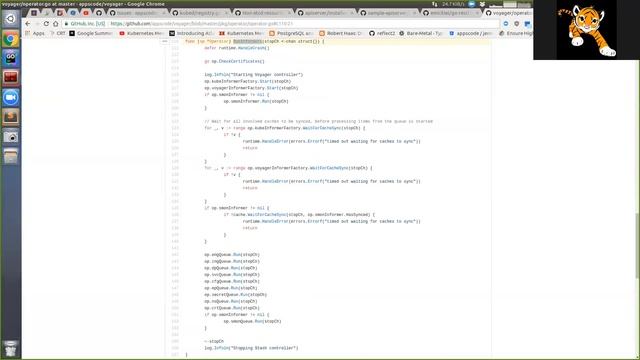
Task: Open the Ensure High bookmark
Action: click(x=516, y=33)
